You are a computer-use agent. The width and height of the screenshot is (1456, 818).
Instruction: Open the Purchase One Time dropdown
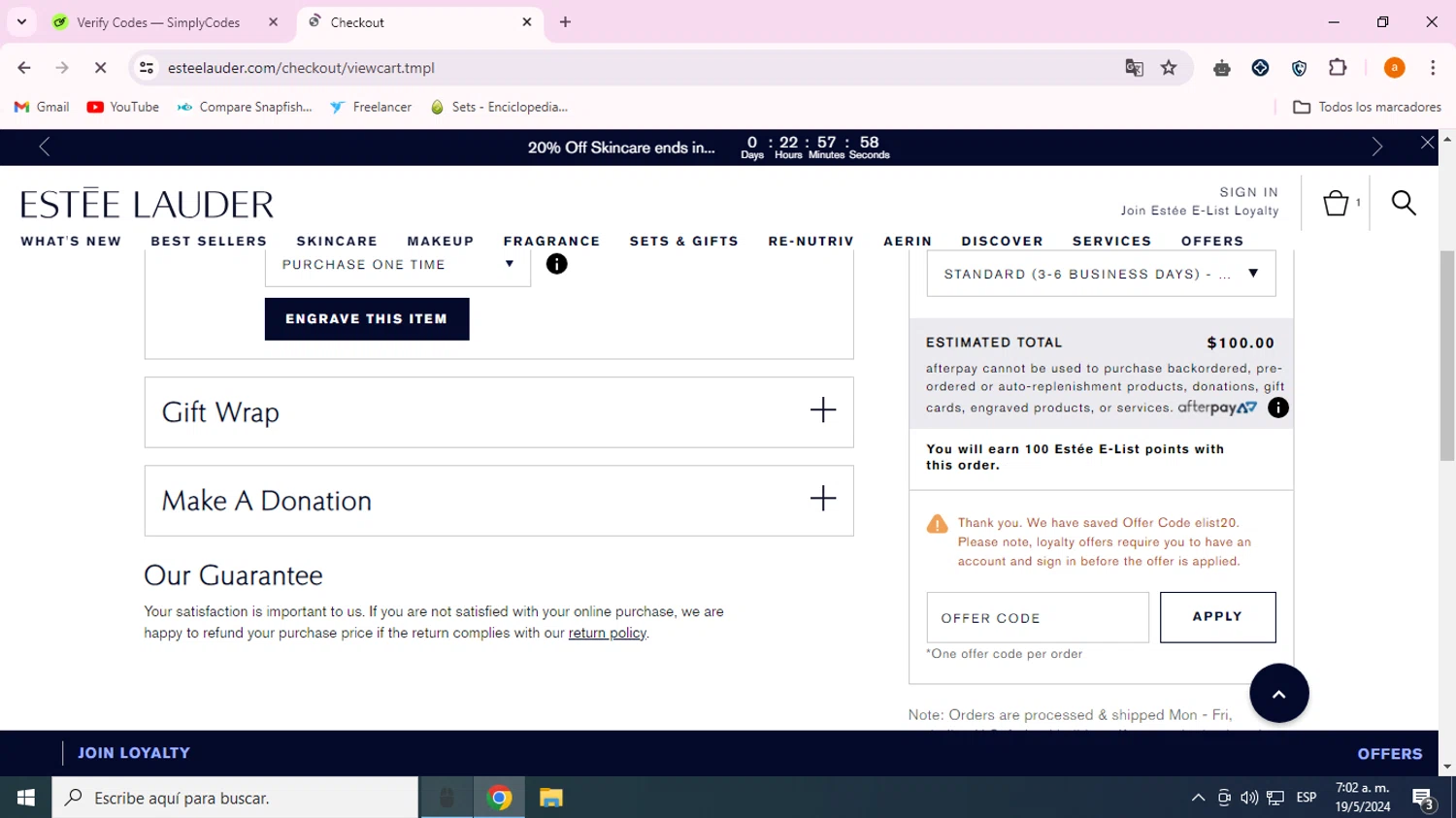pos(398,265)
